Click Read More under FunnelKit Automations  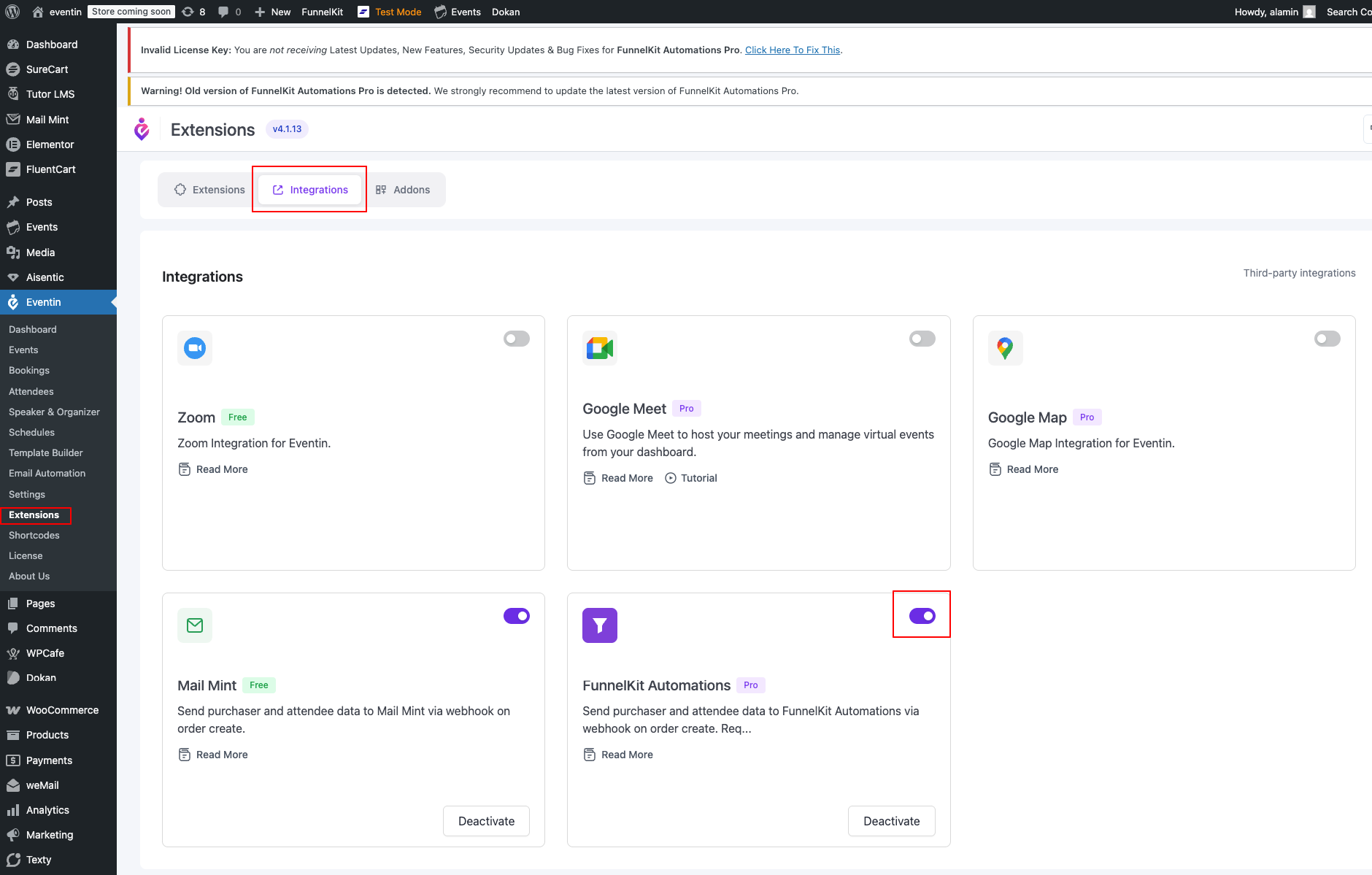click(618, 755)
